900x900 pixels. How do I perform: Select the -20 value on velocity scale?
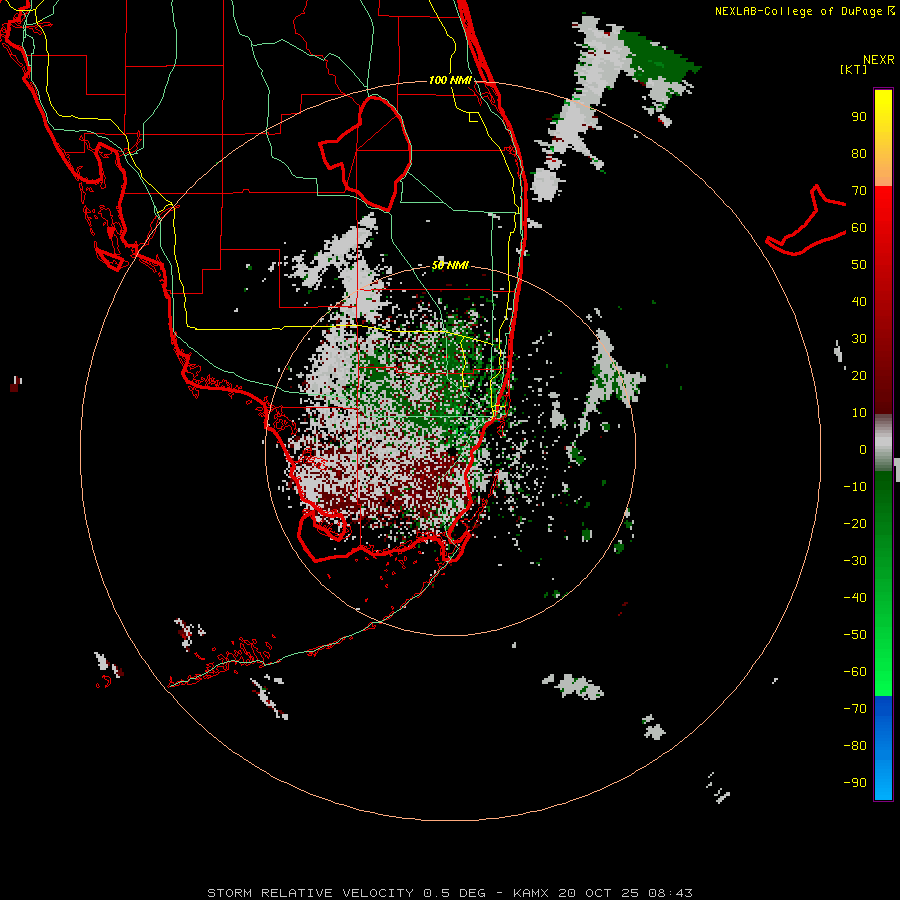(x=855, y=524)
